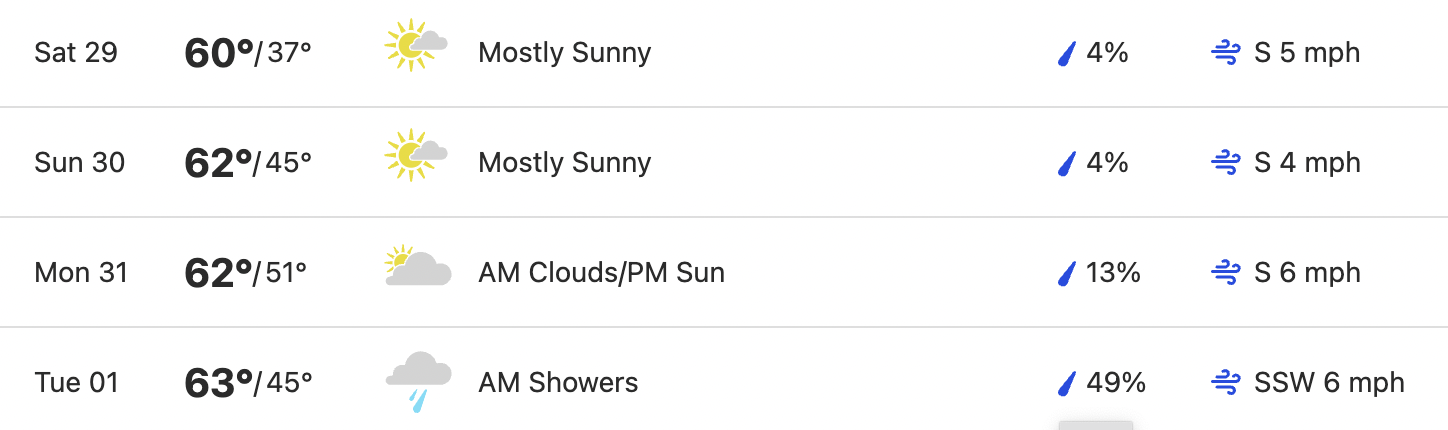Open the Tue 01 day label
The height and width of the screenshot is (430, 1448).
[x=76, y=383]
